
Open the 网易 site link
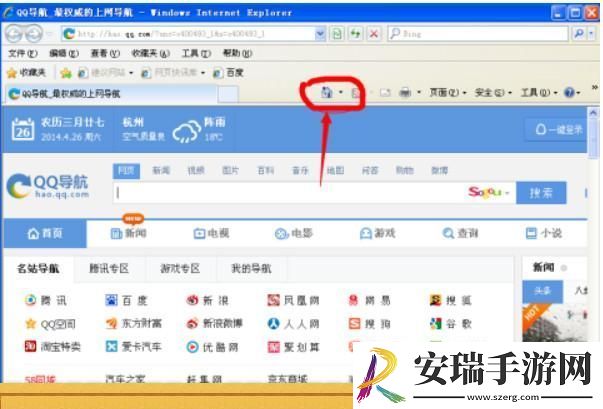point(370,300)
